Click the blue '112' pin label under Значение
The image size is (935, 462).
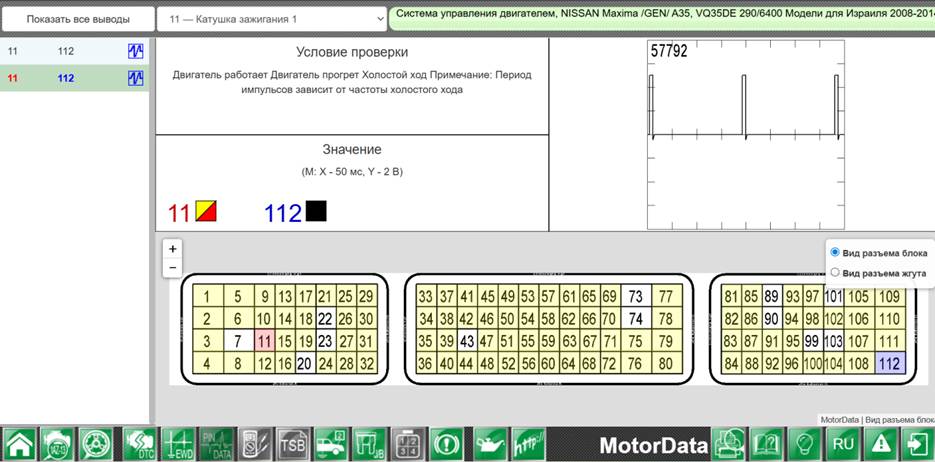click(283, 213)
